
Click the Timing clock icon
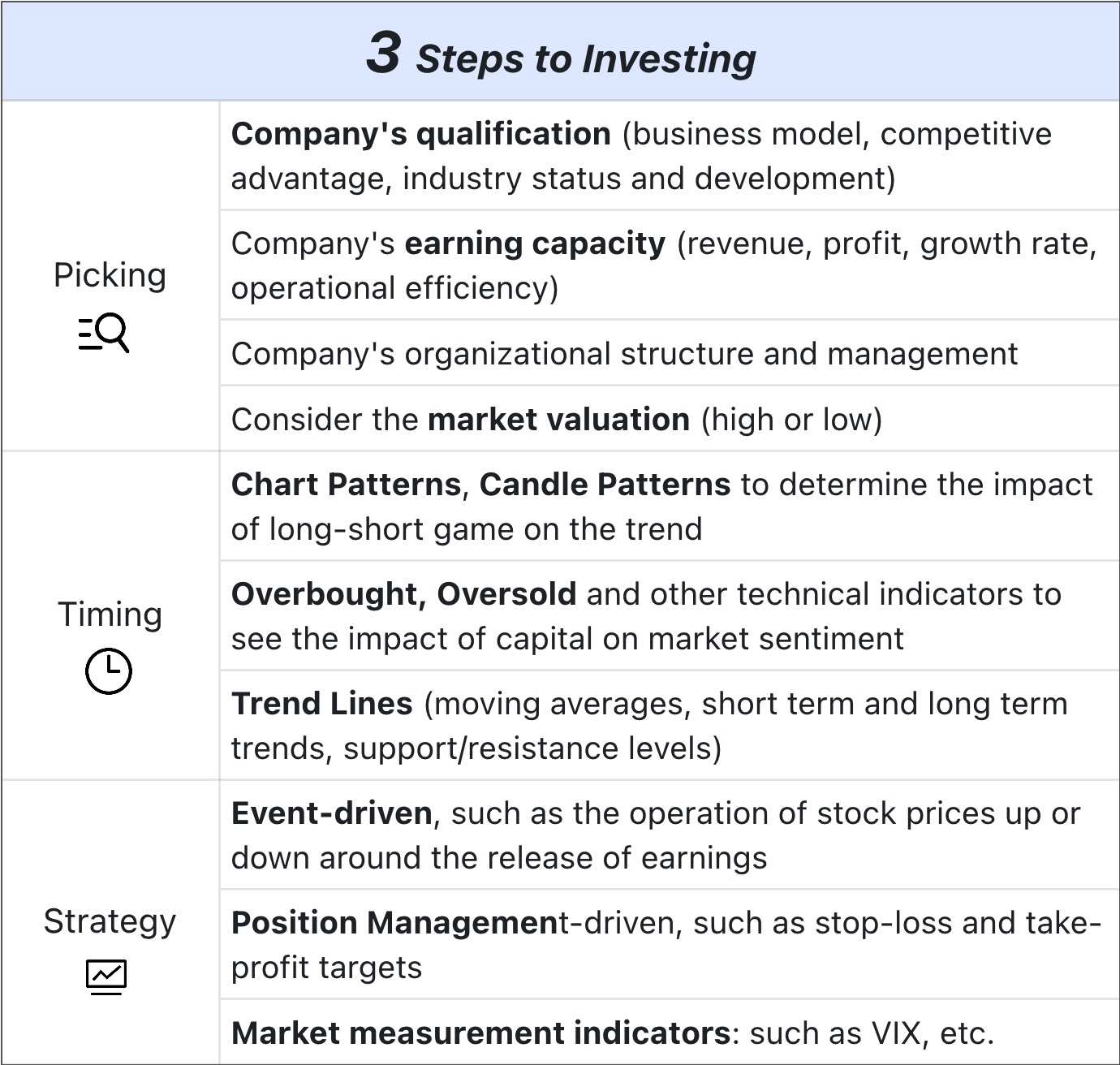tap(109, 671)
